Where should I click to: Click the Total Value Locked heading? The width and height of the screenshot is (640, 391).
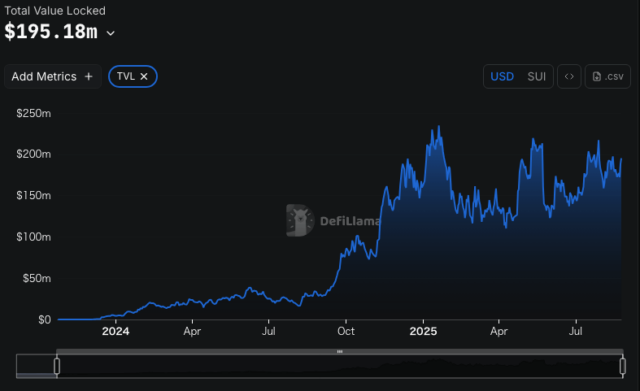(55, 11)
